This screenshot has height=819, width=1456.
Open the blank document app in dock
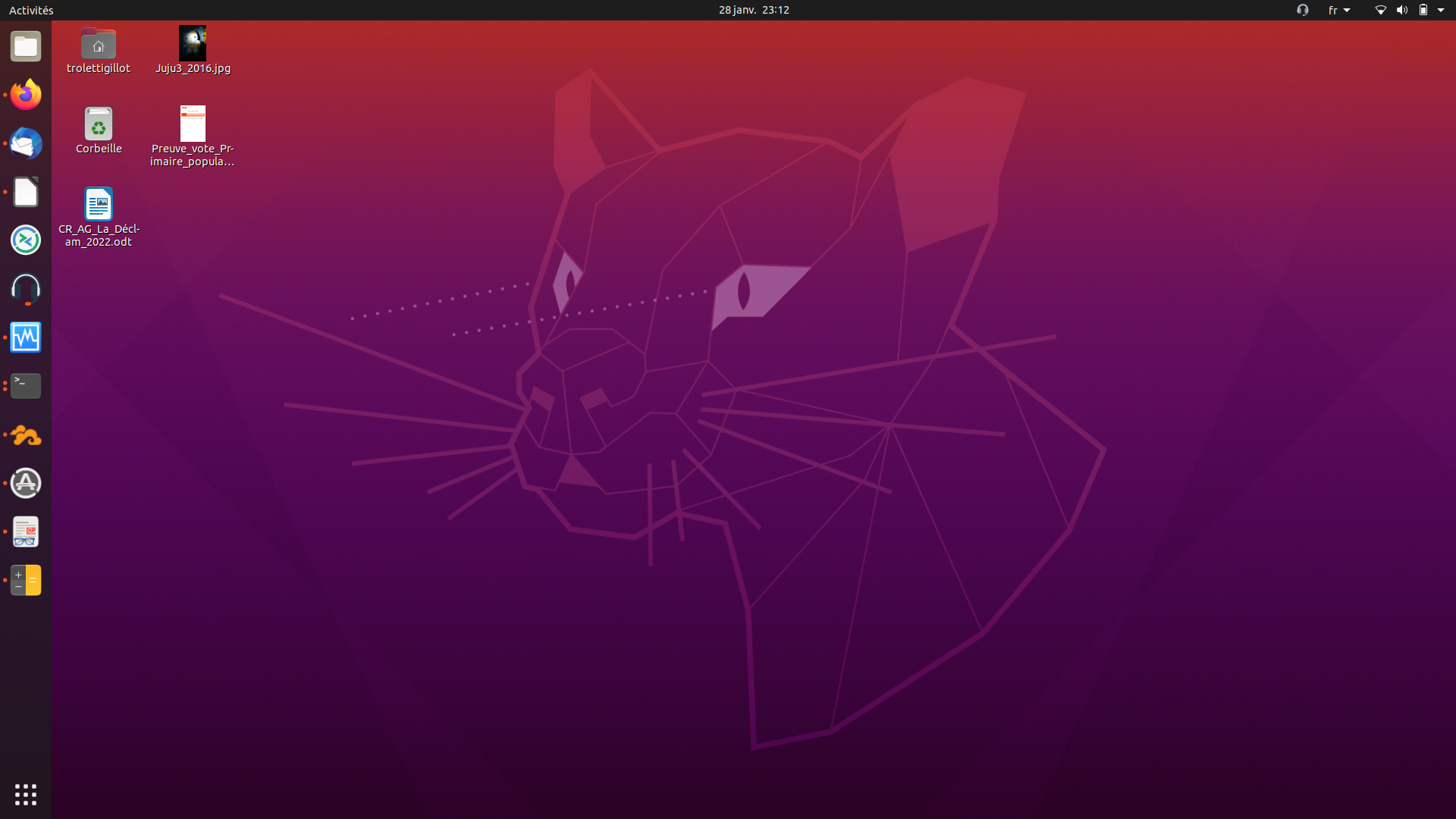pos(26,192)
